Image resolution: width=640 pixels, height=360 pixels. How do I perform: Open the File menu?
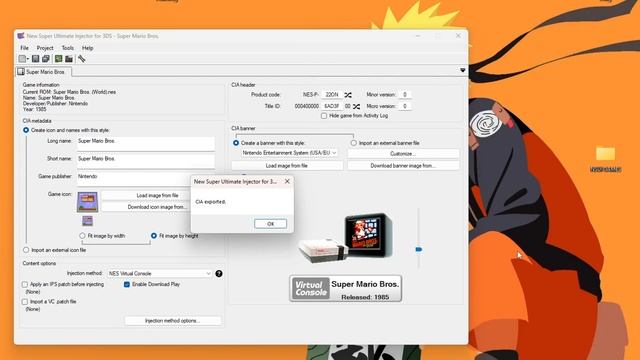(24, 48)
